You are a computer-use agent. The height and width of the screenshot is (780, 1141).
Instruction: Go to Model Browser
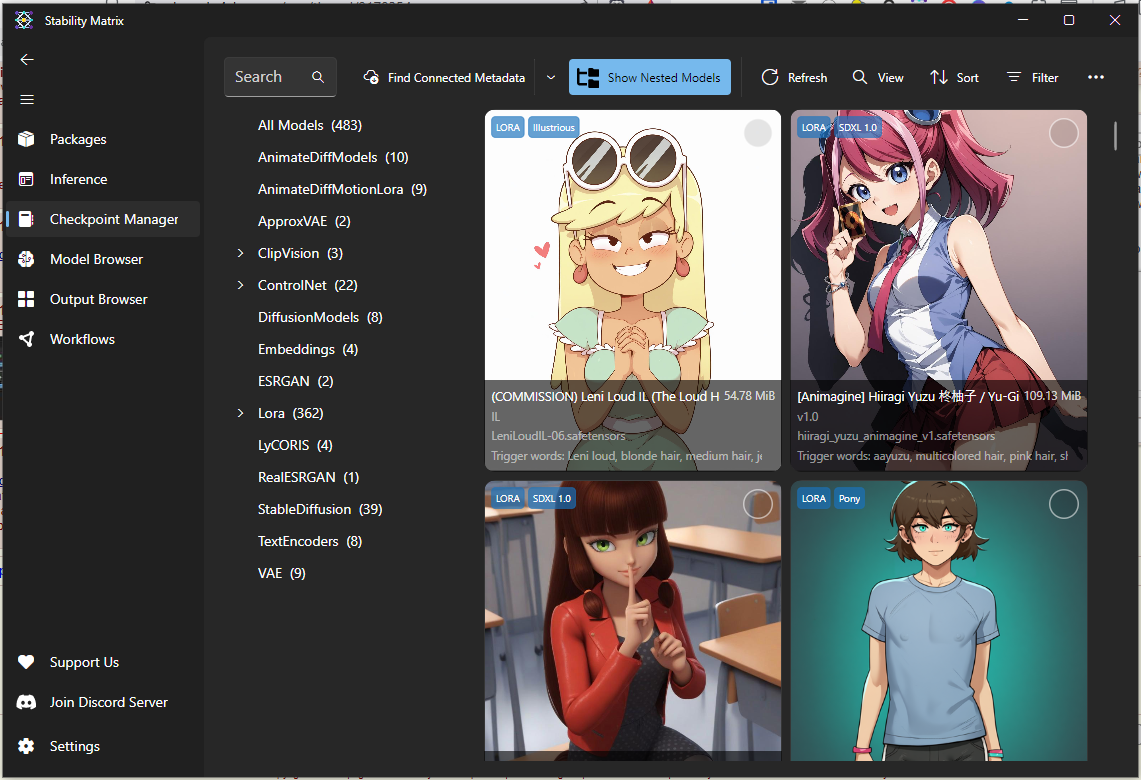pyautogui.click(x=102, y=259)
